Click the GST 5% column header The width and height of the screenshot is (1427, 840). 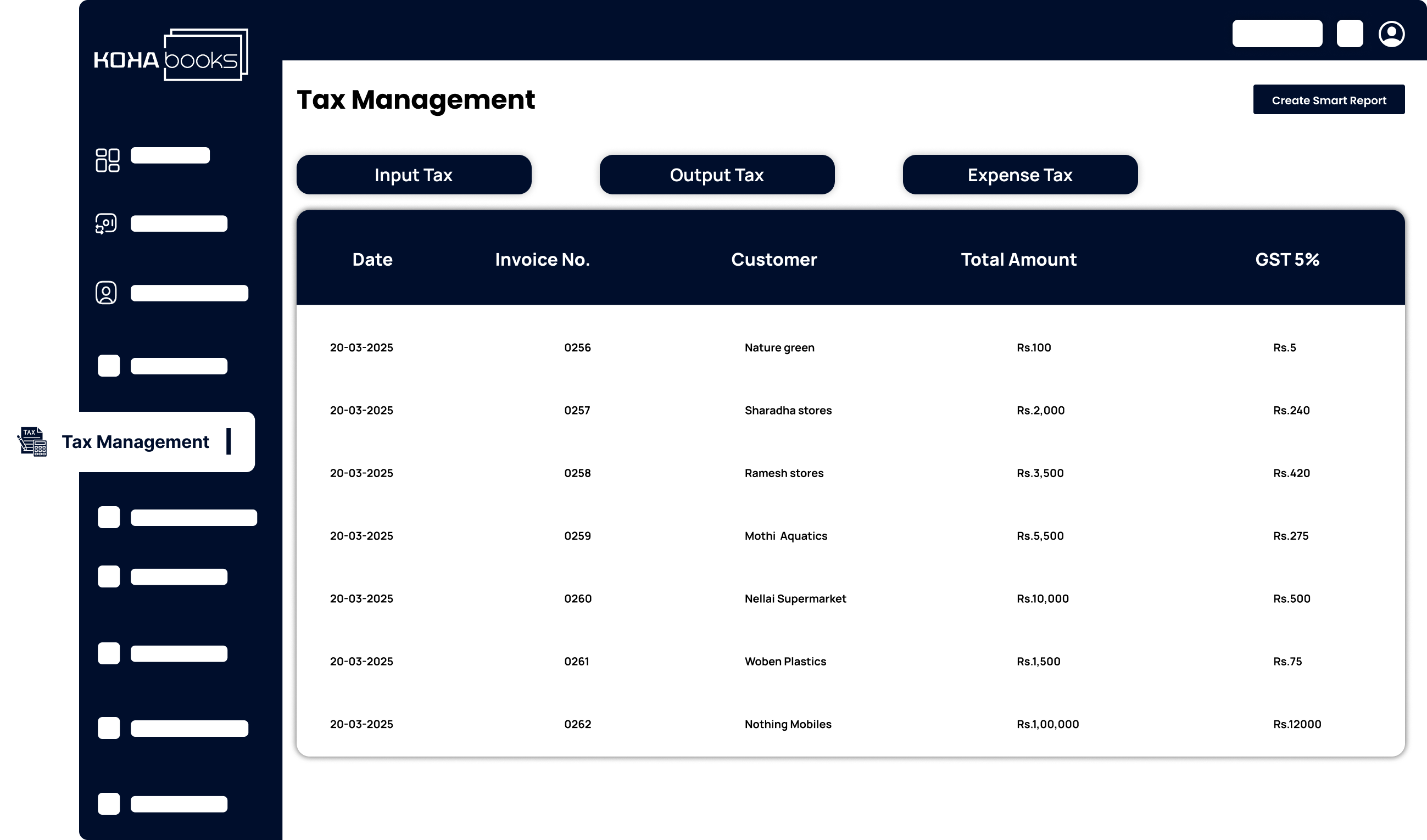coord(1286,259)
